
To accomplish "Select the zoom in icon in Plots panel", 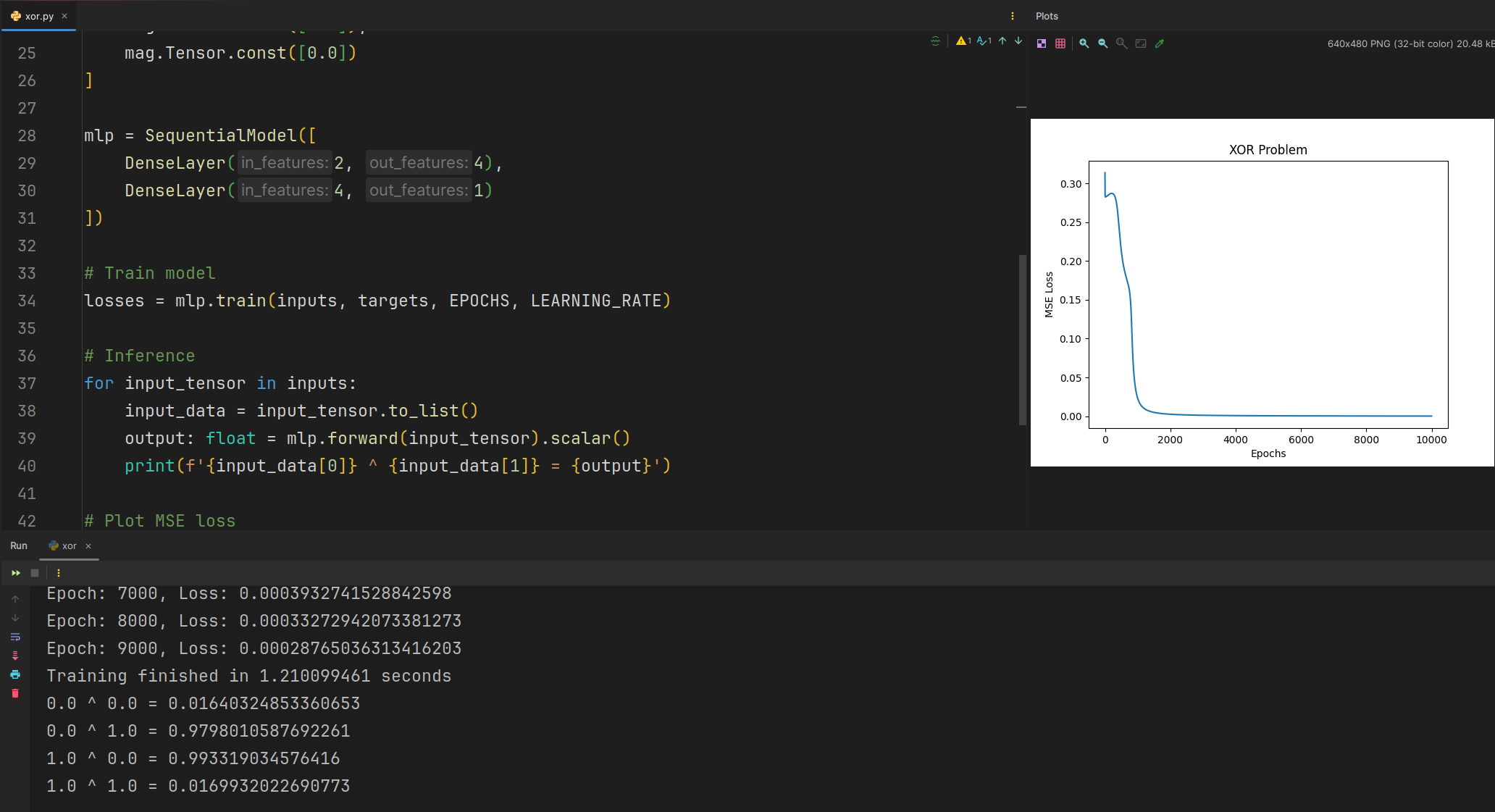I will pos(1083,43).
